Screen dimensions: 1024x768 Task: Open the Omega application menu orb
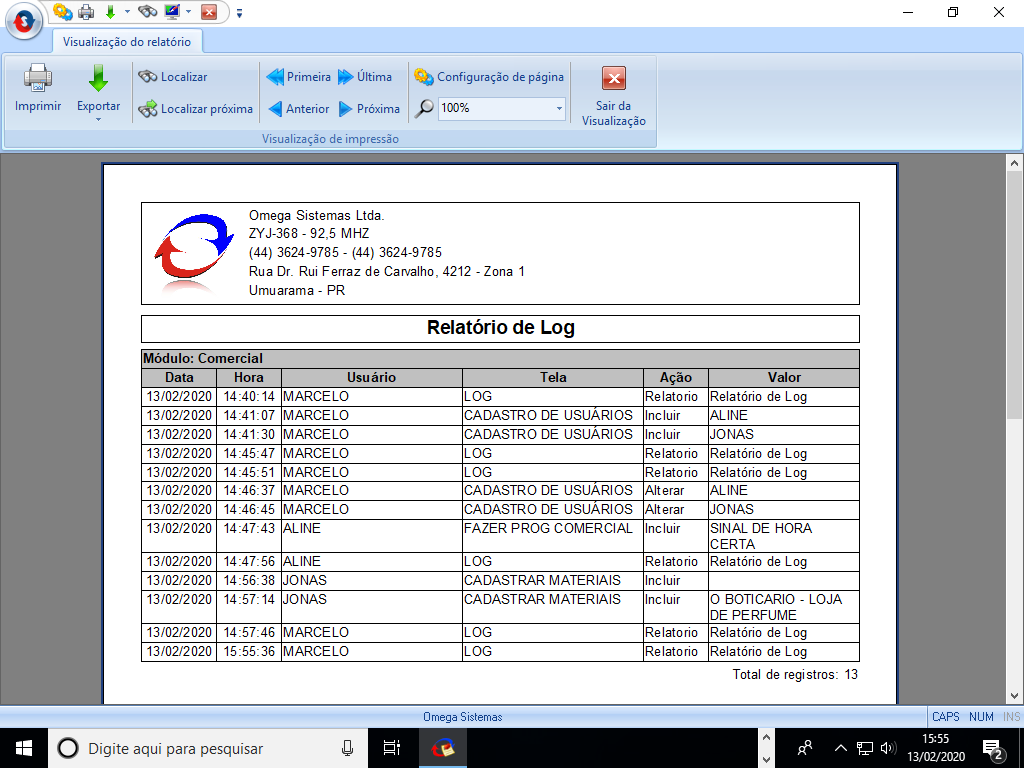pyautogui.click(x=23, y=19)
